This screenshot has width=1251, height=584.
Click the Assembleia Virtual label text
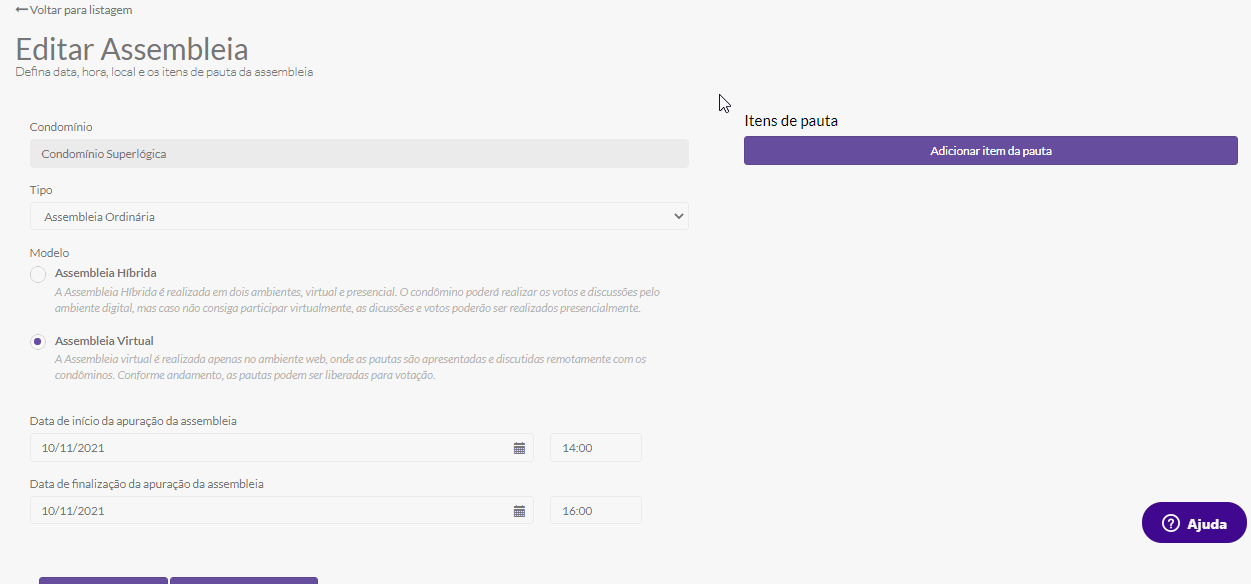(x=104, y=341)
